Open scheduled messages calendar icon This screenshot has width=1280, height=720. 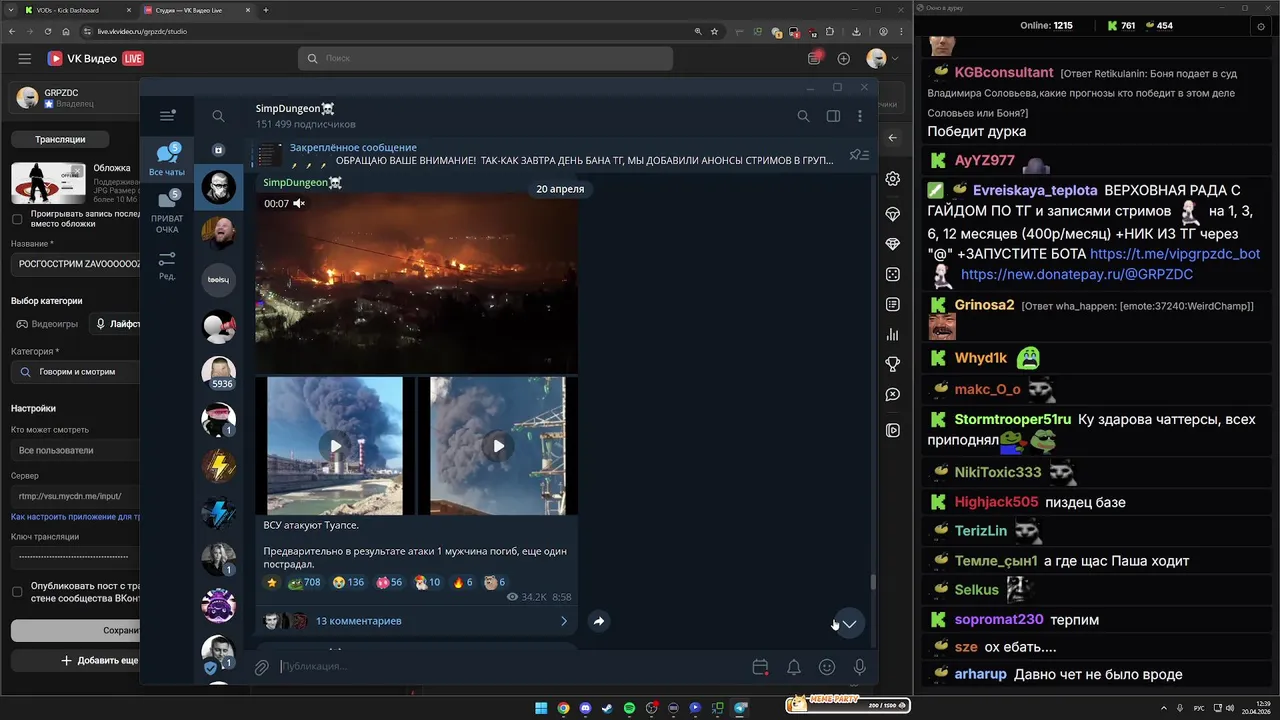[760, 667]
